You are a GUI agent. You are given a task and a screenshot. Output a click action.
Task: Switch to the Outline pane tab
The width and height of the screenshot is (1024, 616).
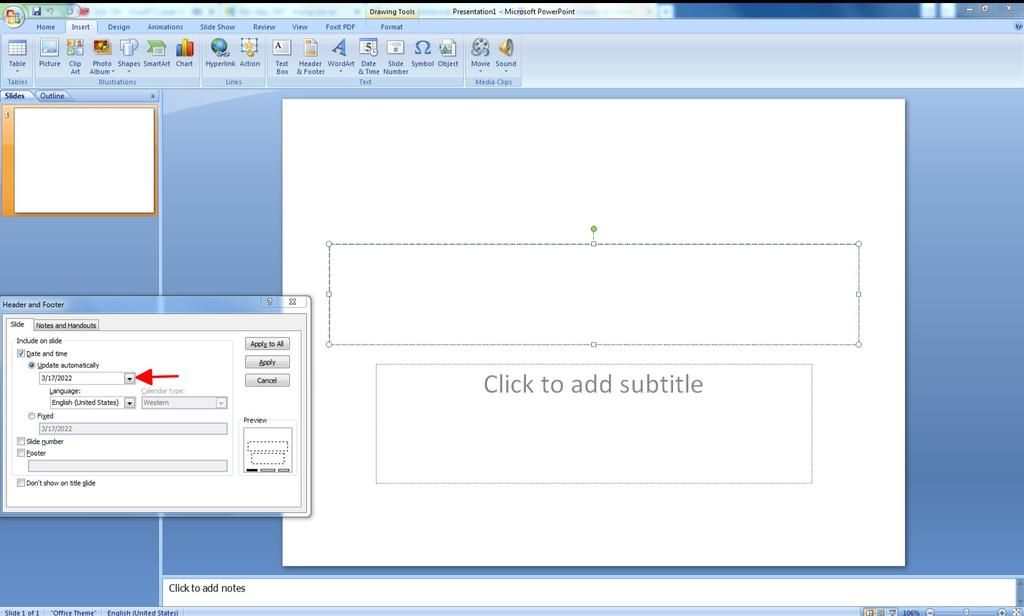(x=52, y=96)
